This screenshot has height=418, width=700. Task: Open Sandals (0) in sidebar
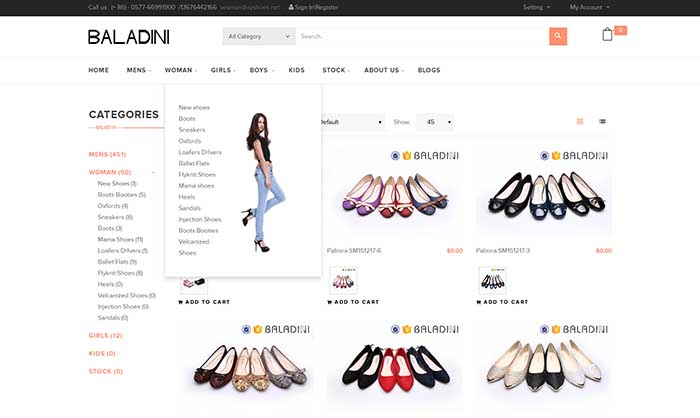[x=113, y=318]
